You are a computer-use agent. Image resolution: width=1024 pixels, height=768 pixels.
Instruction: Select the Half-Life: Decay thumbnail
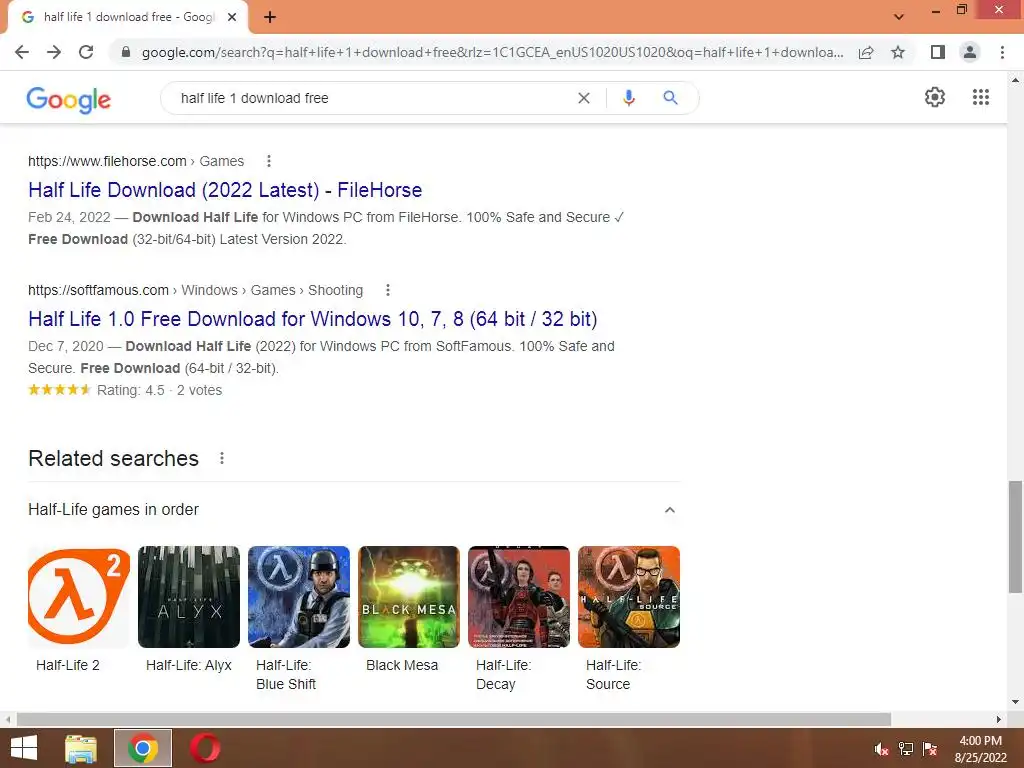[x=519, y=597]
